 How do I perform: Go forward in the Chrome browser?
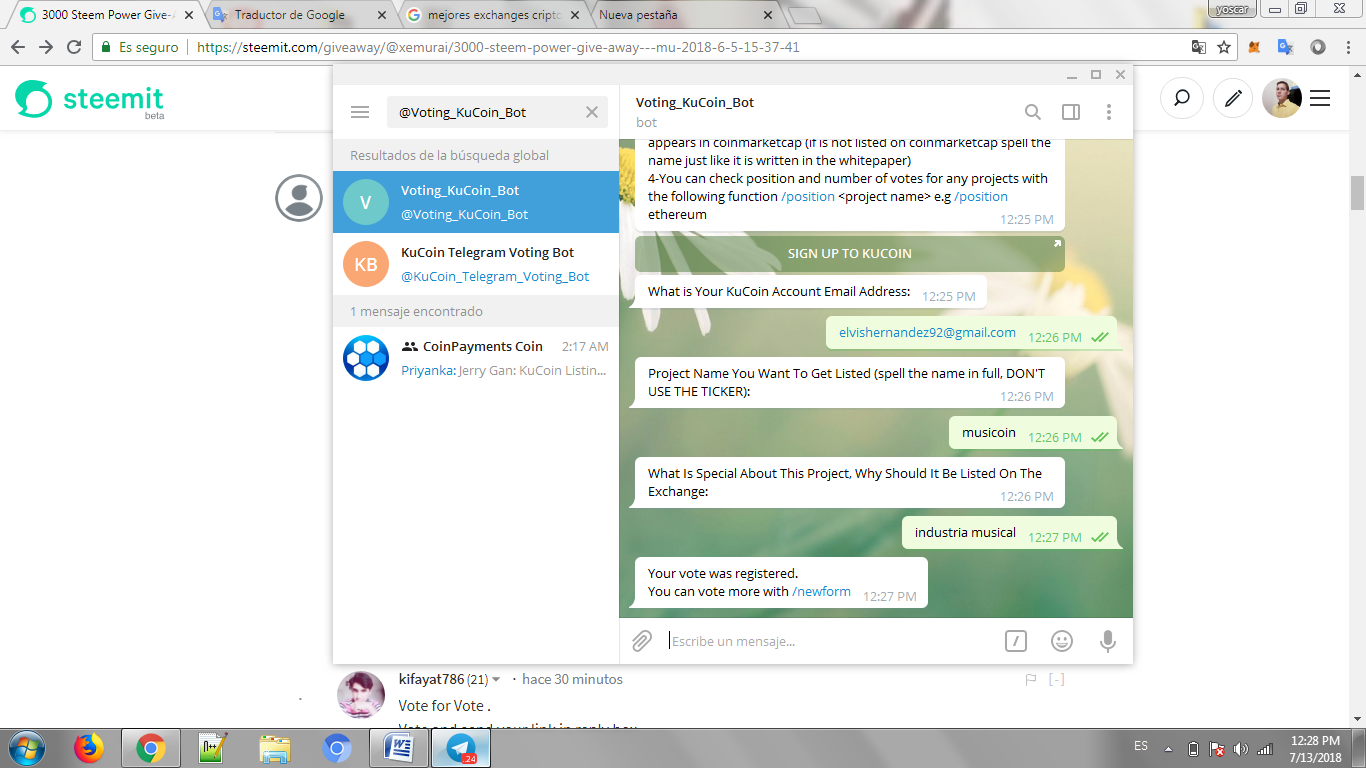click(46, 47)
